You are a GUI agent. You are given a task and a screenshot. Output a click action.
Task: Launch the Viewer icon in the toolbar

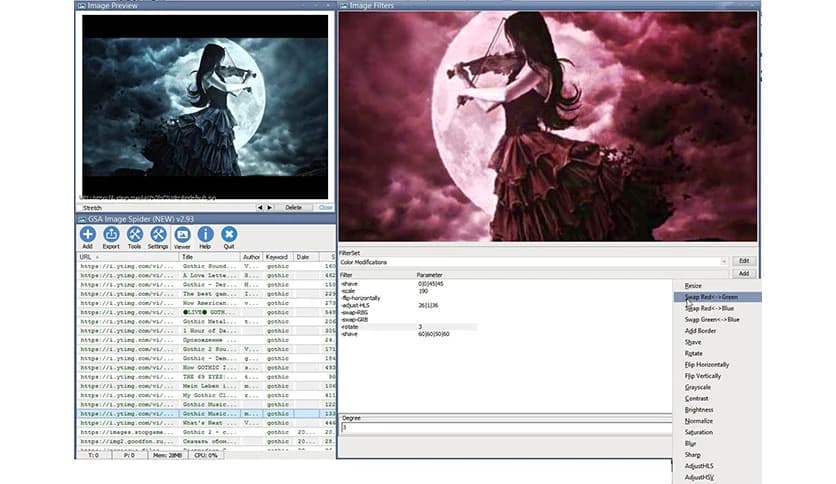coord(182,237)
